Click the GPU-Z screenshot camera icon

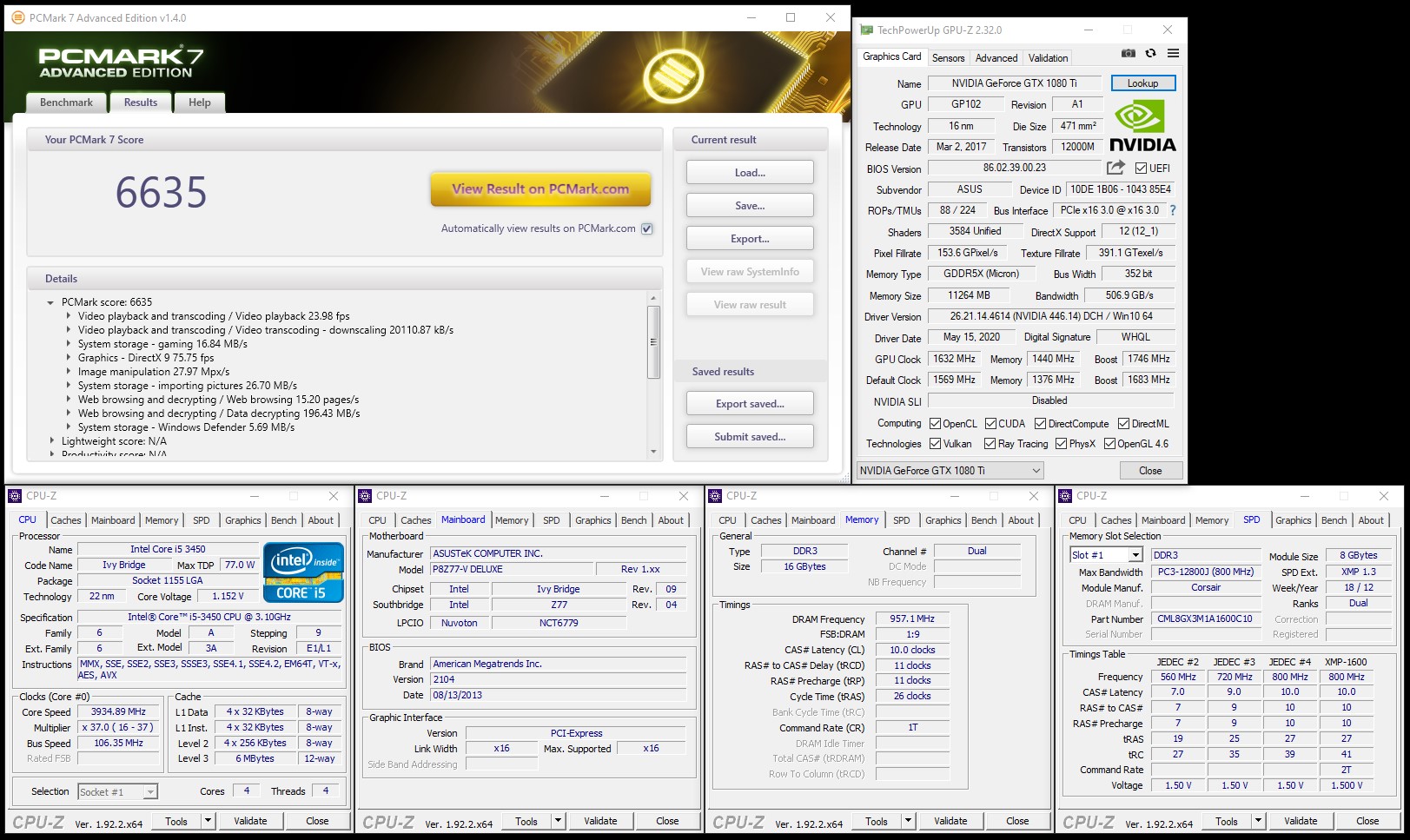click(x=1128, y=54)
